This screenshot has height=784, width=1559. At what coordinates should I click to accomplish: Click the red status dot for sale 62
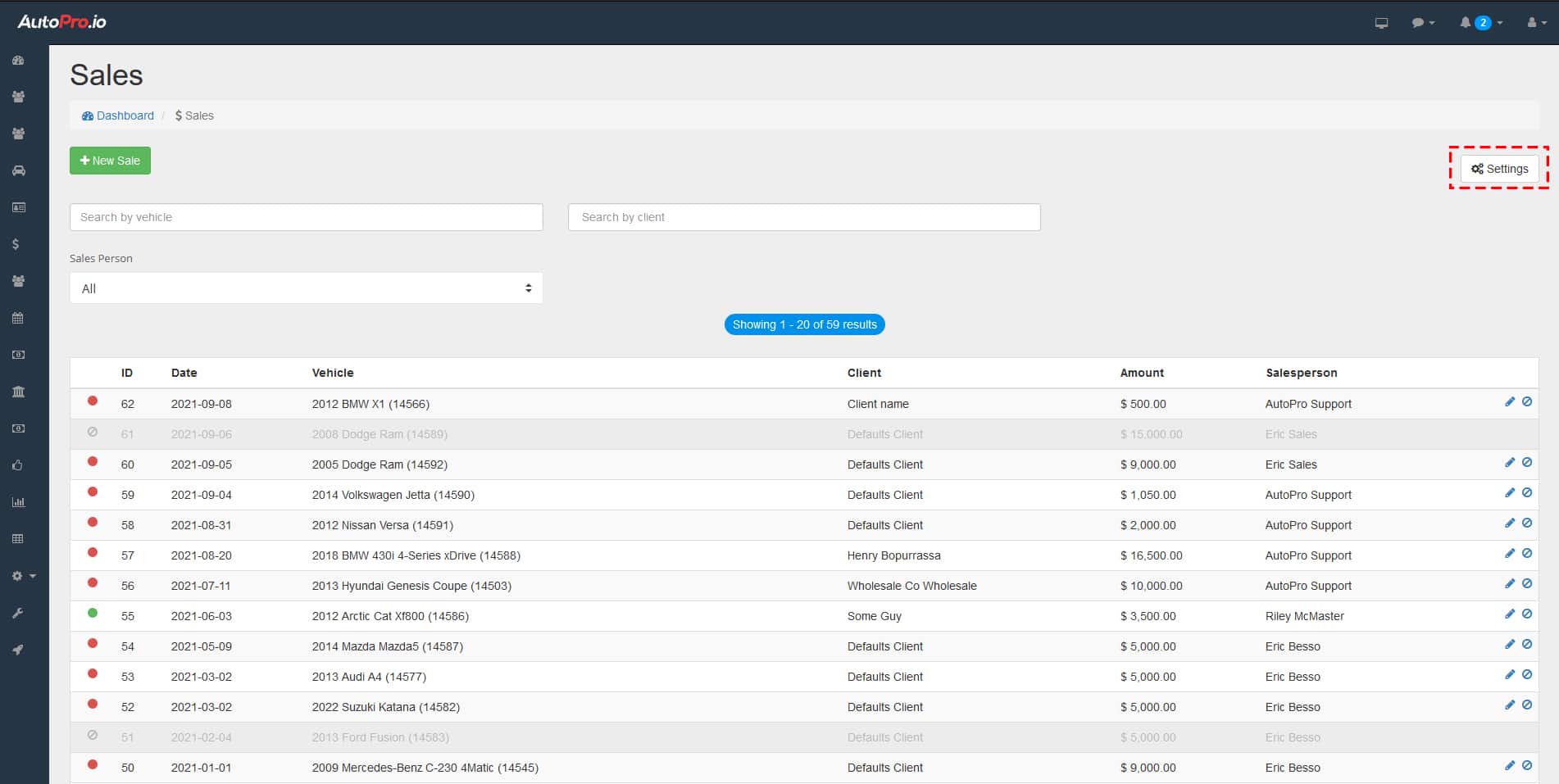93,401
